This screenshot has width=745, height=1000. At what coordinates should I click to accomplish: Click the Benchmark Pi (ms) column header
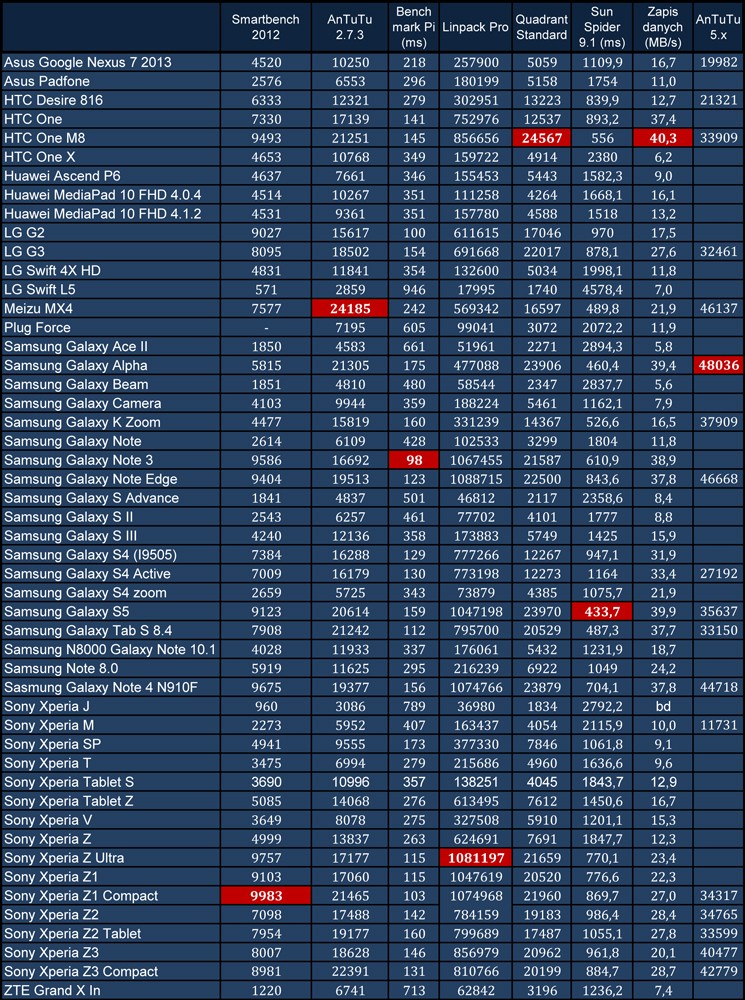tap(413, 27)
